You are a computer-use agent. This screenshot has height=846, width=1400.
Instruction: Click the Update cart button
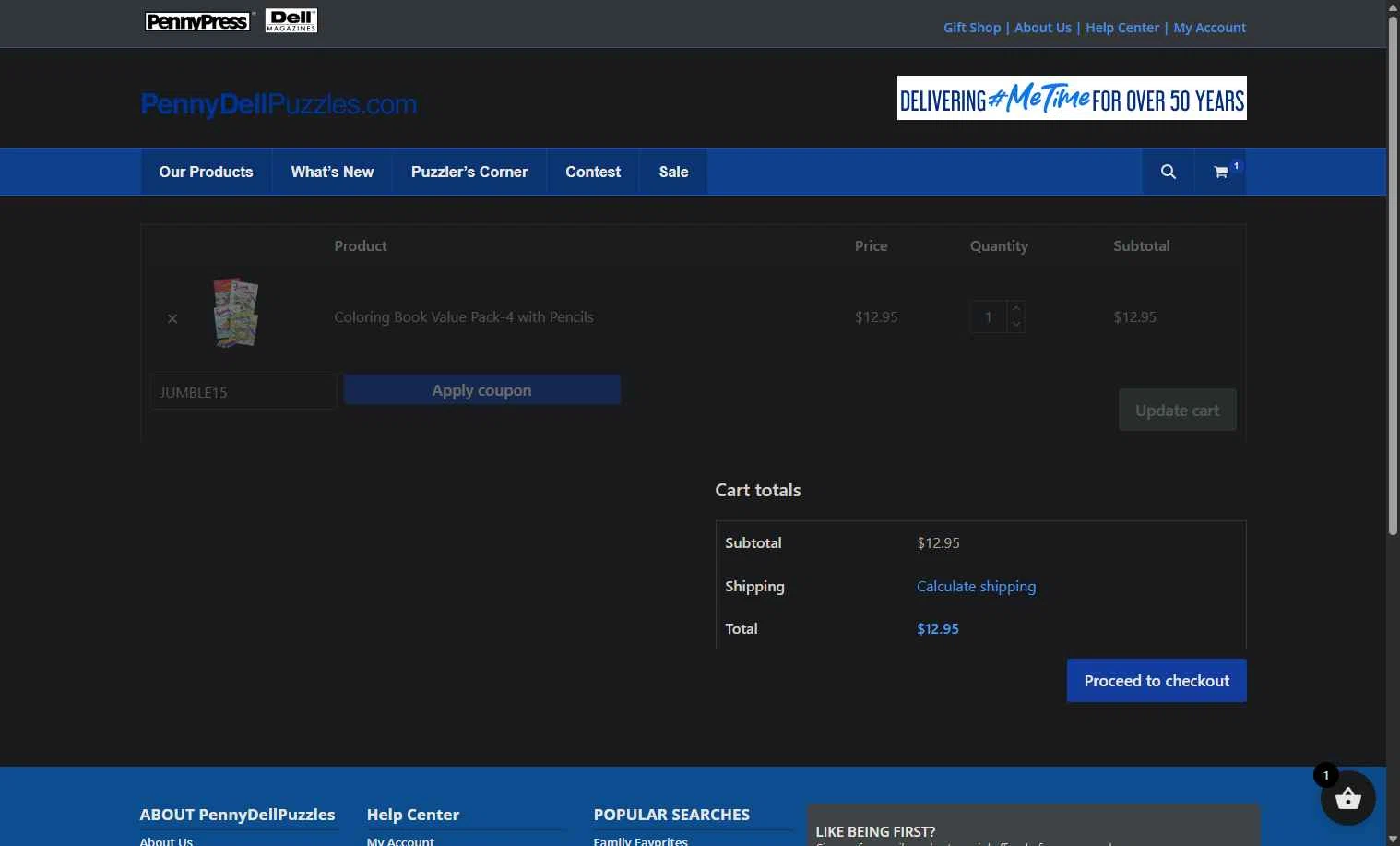coord(1177,411)
